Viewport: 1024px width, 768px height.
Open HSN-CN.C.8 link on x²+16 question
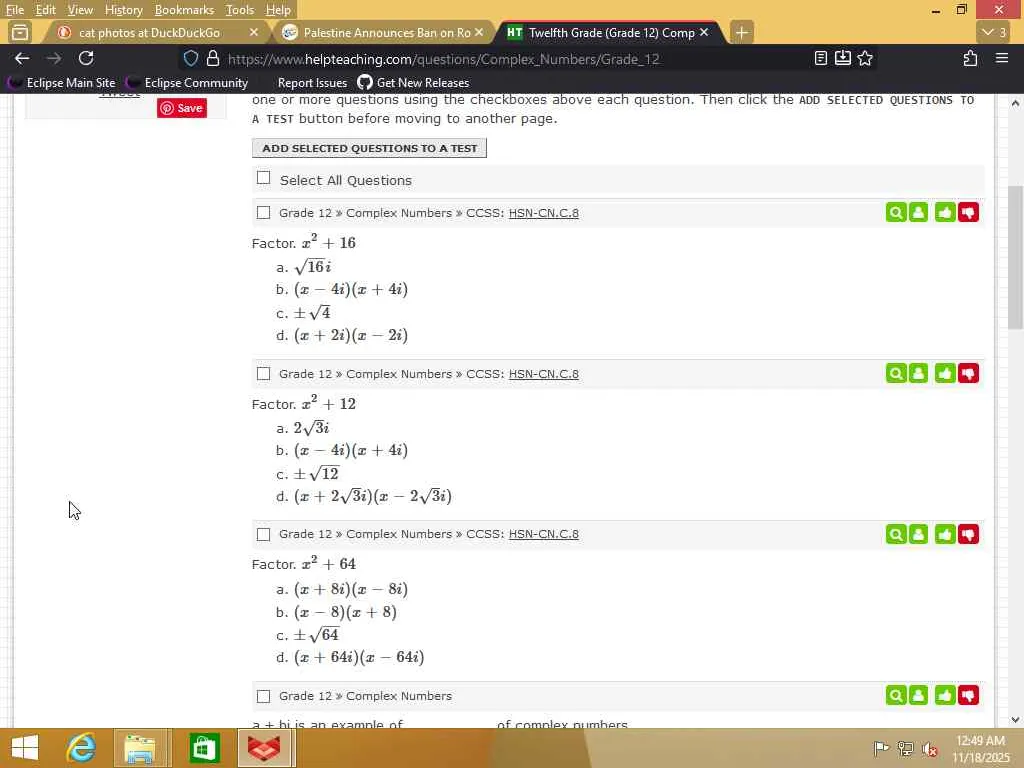[x=543, y=213]
